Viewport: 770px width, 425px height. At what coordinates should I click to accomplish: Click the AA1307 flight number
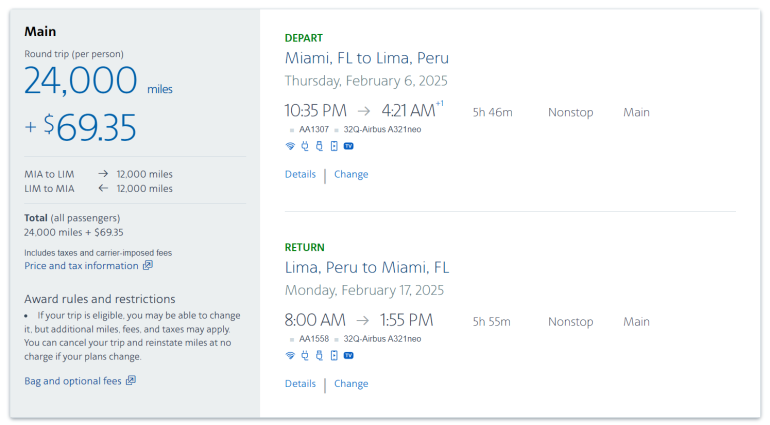click(x=314, y=129)
